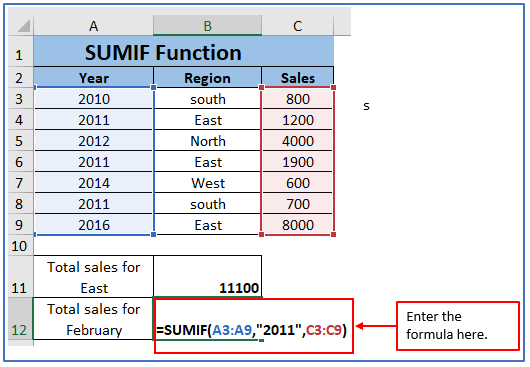Select row 6 header
This screenshot has height=367, width=530.
click(20, 161)
